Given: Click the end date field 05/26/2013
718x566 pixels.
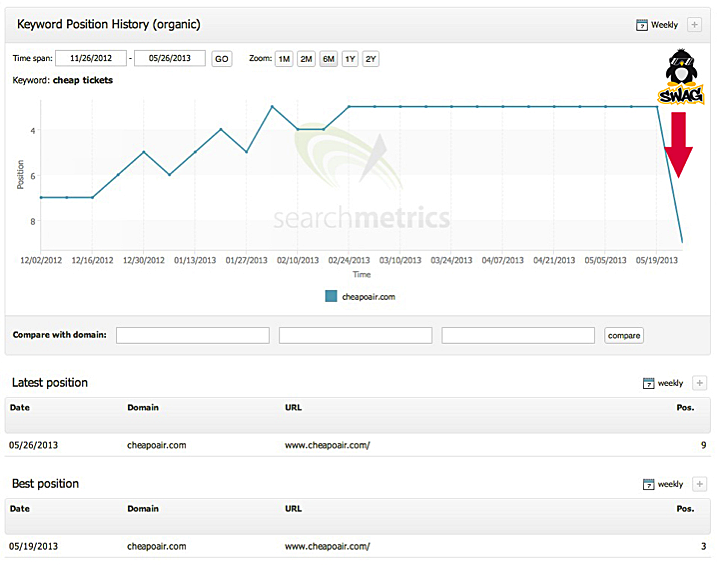Looking at the screenshot, I should coord(169,58).
